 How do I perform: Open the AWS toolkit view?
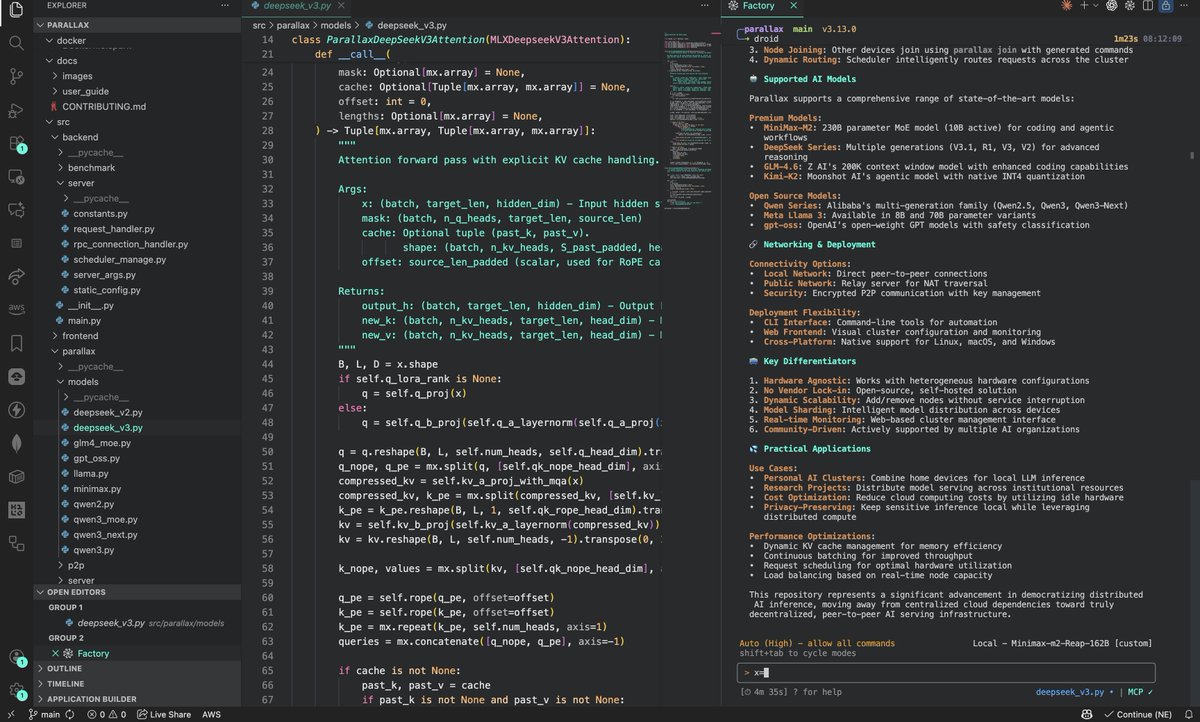(16, 310)
